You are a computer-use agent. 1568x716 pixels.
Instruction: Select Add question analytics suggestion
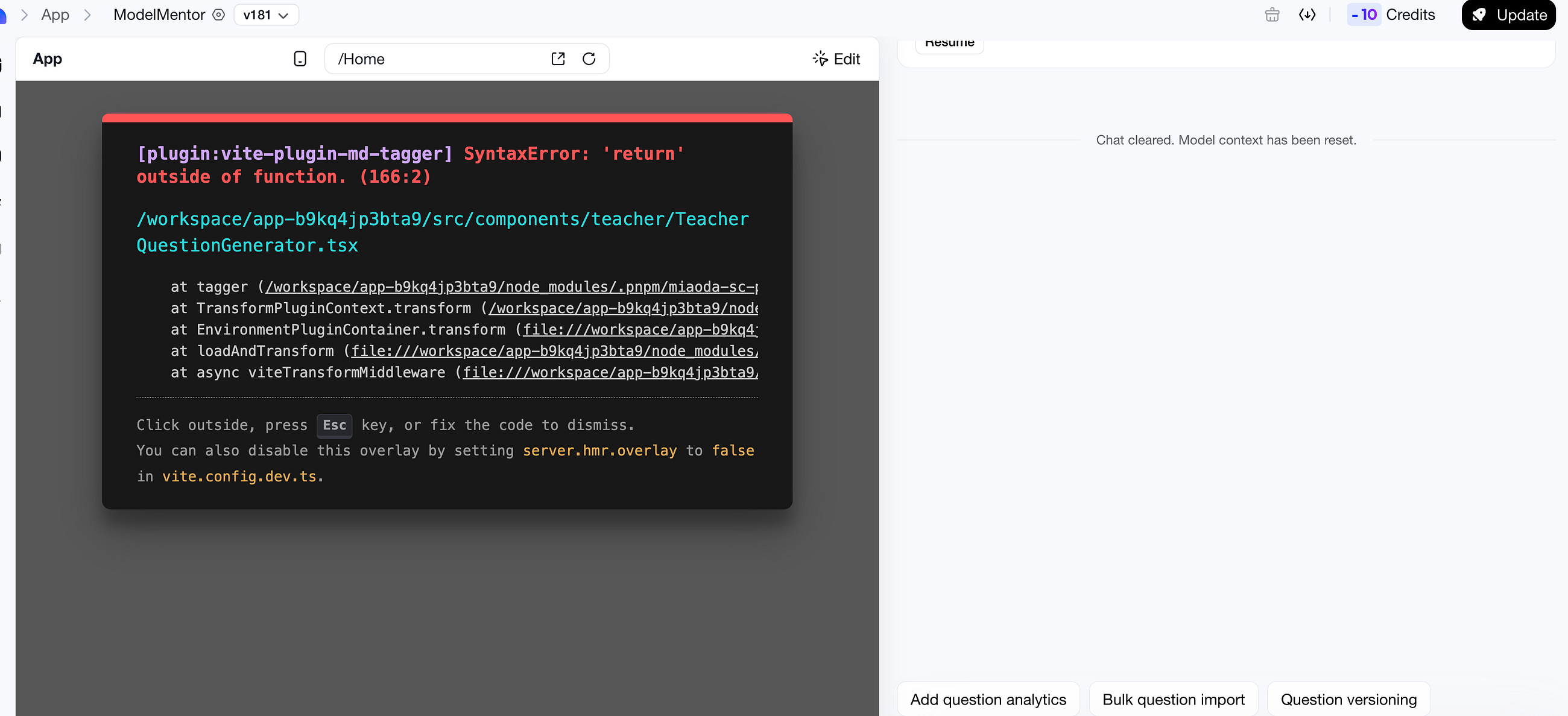click(x=988, y=699)
